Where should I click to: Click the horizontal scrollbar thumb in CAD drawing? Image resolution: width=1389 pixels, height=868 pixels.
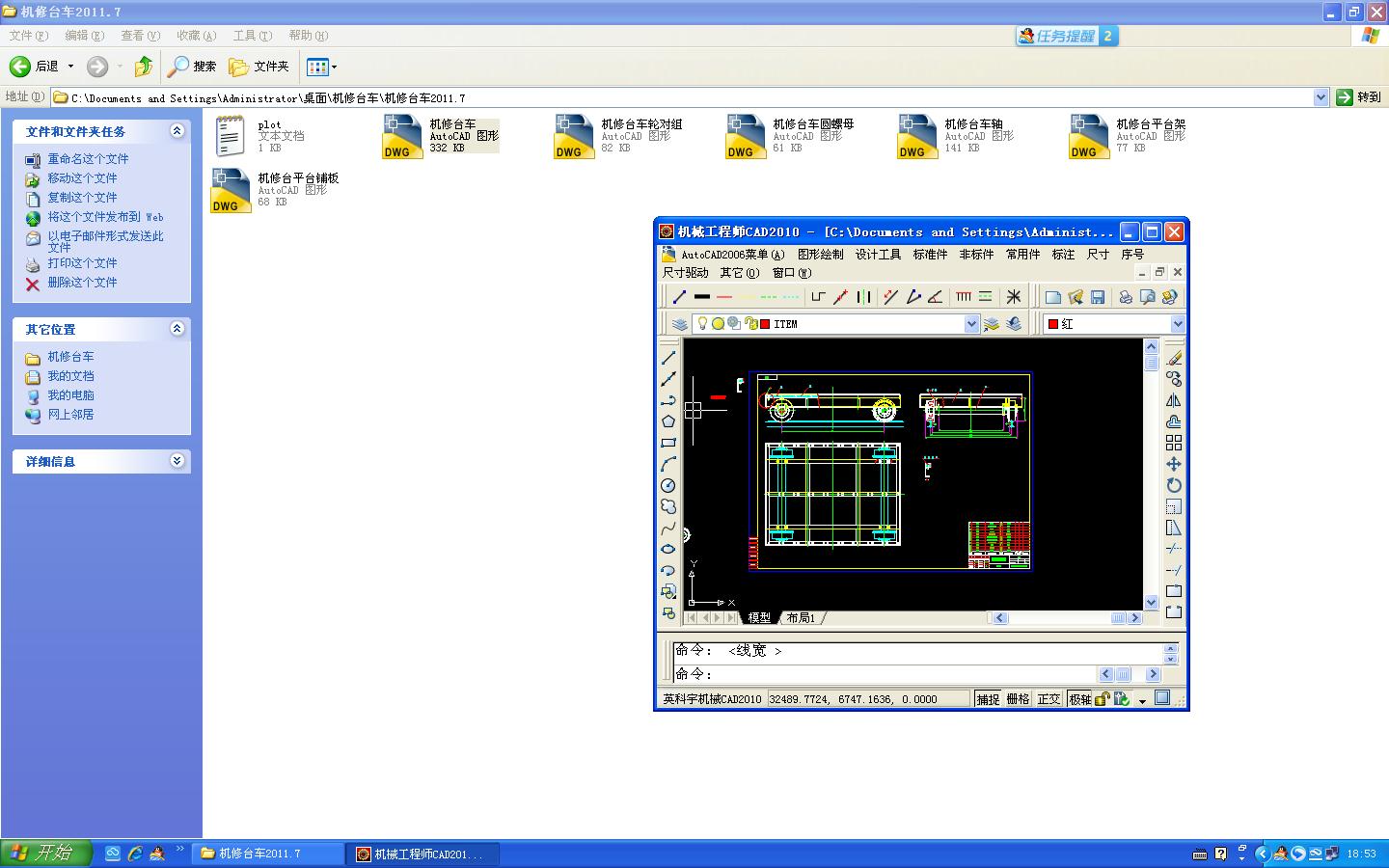1118,618
